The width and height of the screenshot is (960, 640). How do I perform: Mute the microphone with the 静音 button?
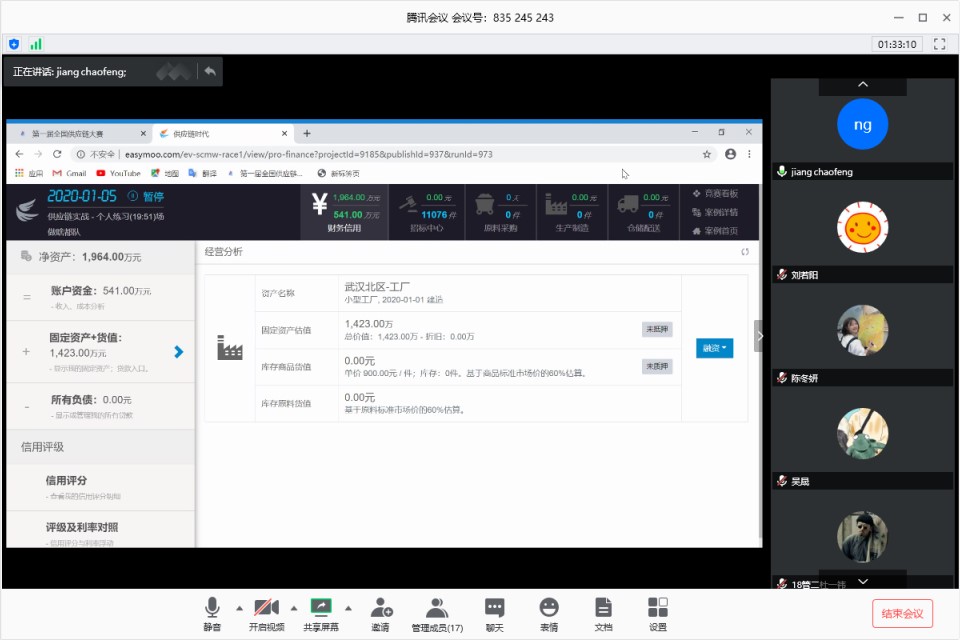tap(212, 613)
